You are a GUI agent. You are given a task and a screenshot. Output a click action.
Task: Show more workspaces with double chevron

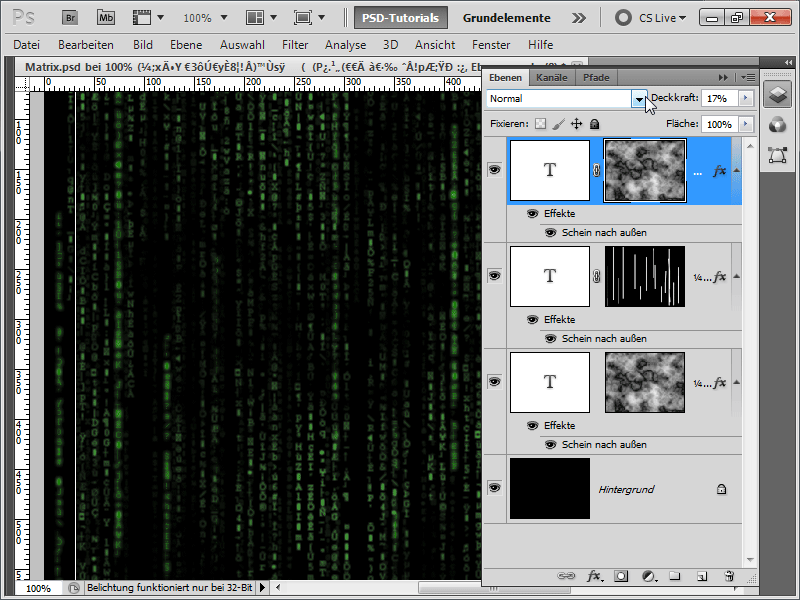579,18
